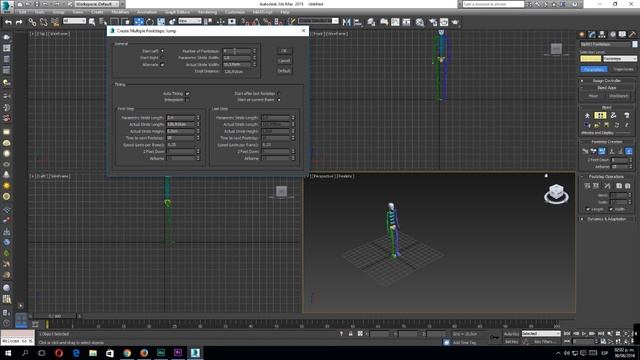Select the Jump gait icon in Footstep Creation

(629, 151)
